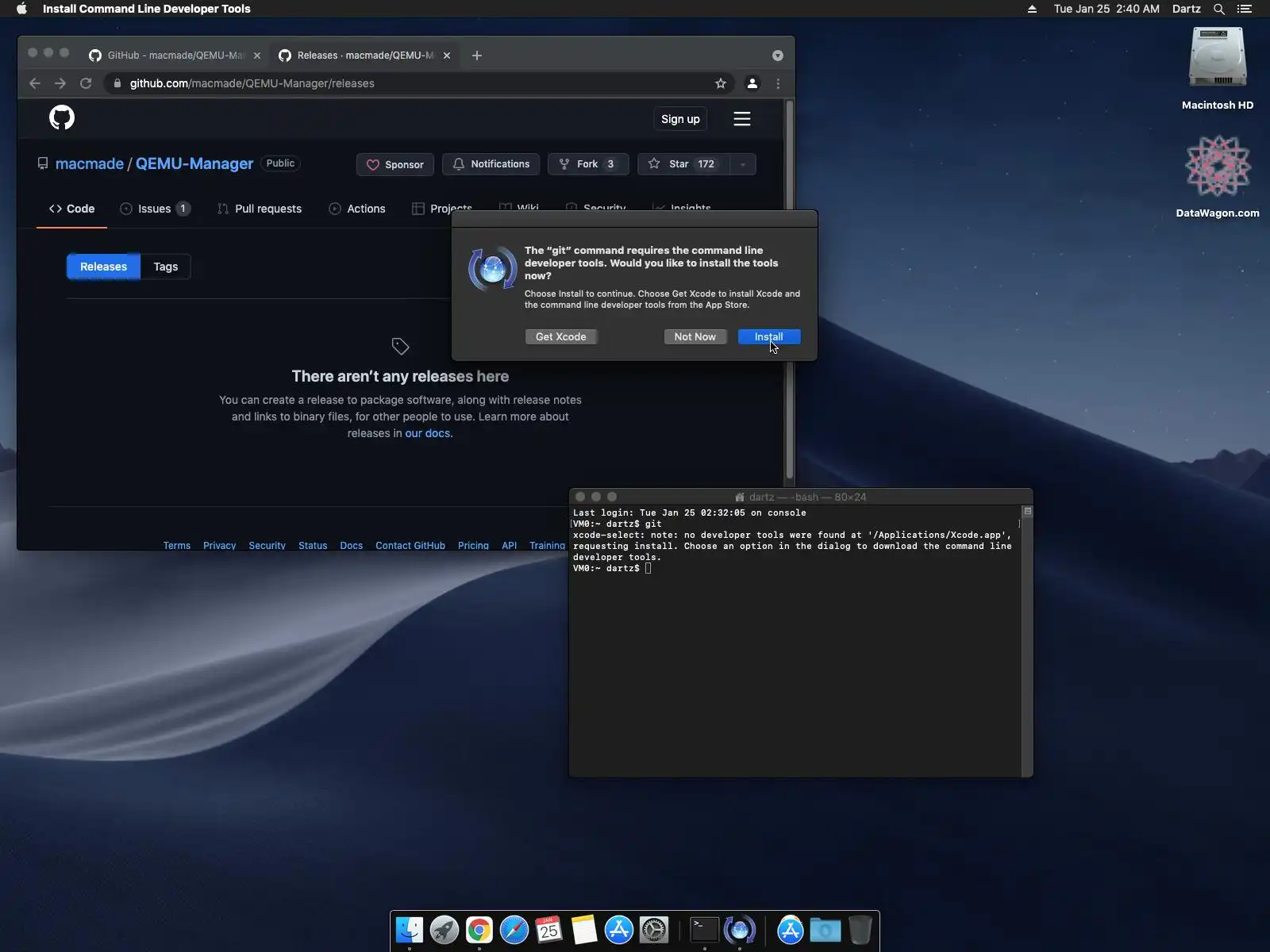Open the macmade owner link
Image resolution: width=1270 pixels, height=952 pixels.
(90, 163)
